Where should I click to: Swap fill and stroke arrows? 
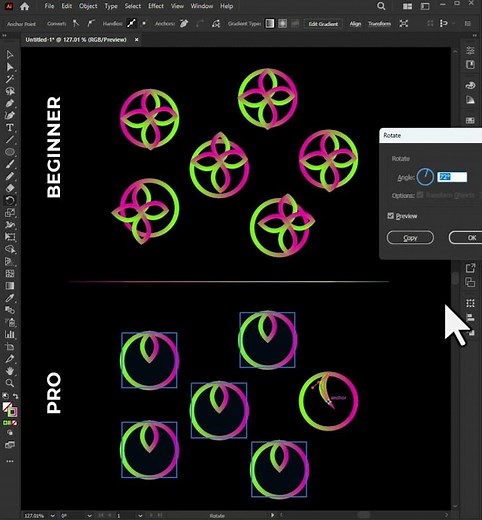pos(16,396)
